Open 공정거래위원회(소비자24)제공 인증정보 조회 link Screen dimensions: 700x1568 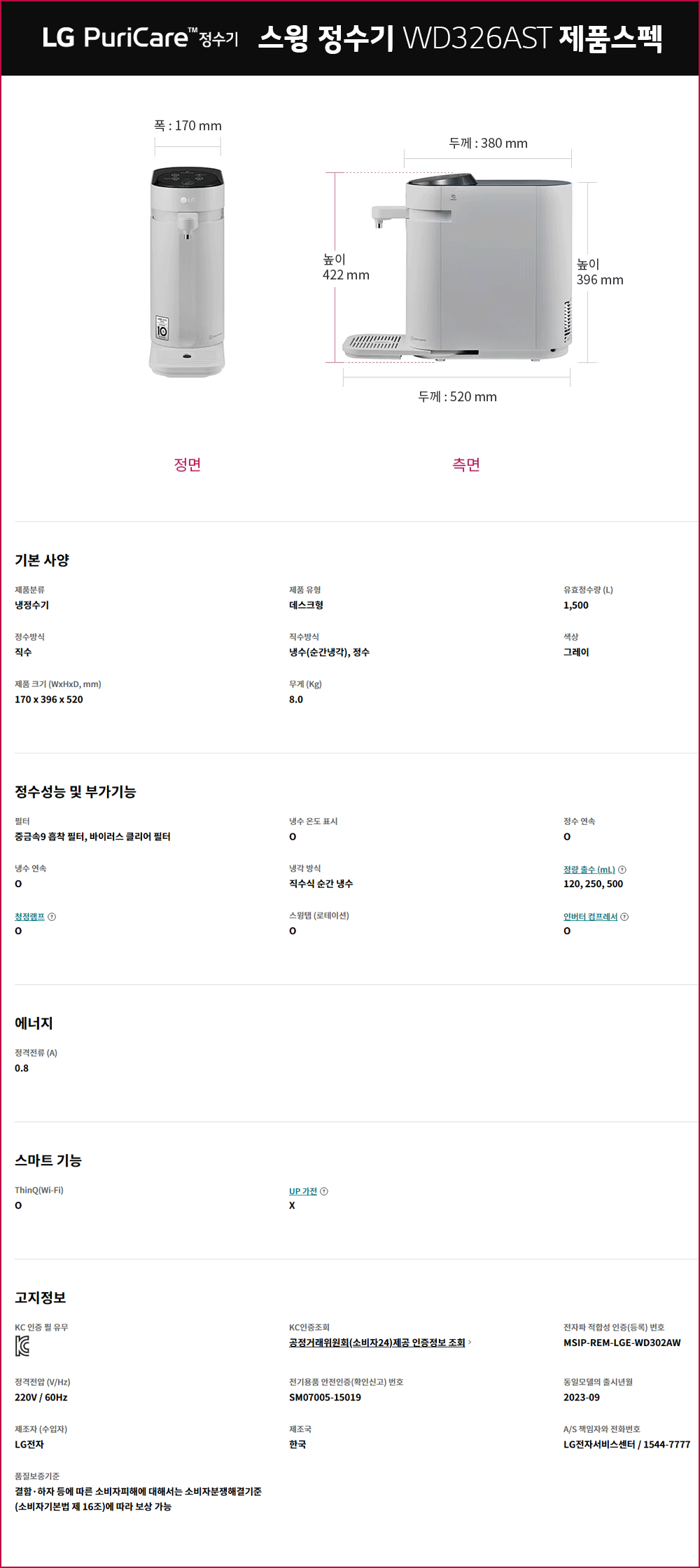377,1342
